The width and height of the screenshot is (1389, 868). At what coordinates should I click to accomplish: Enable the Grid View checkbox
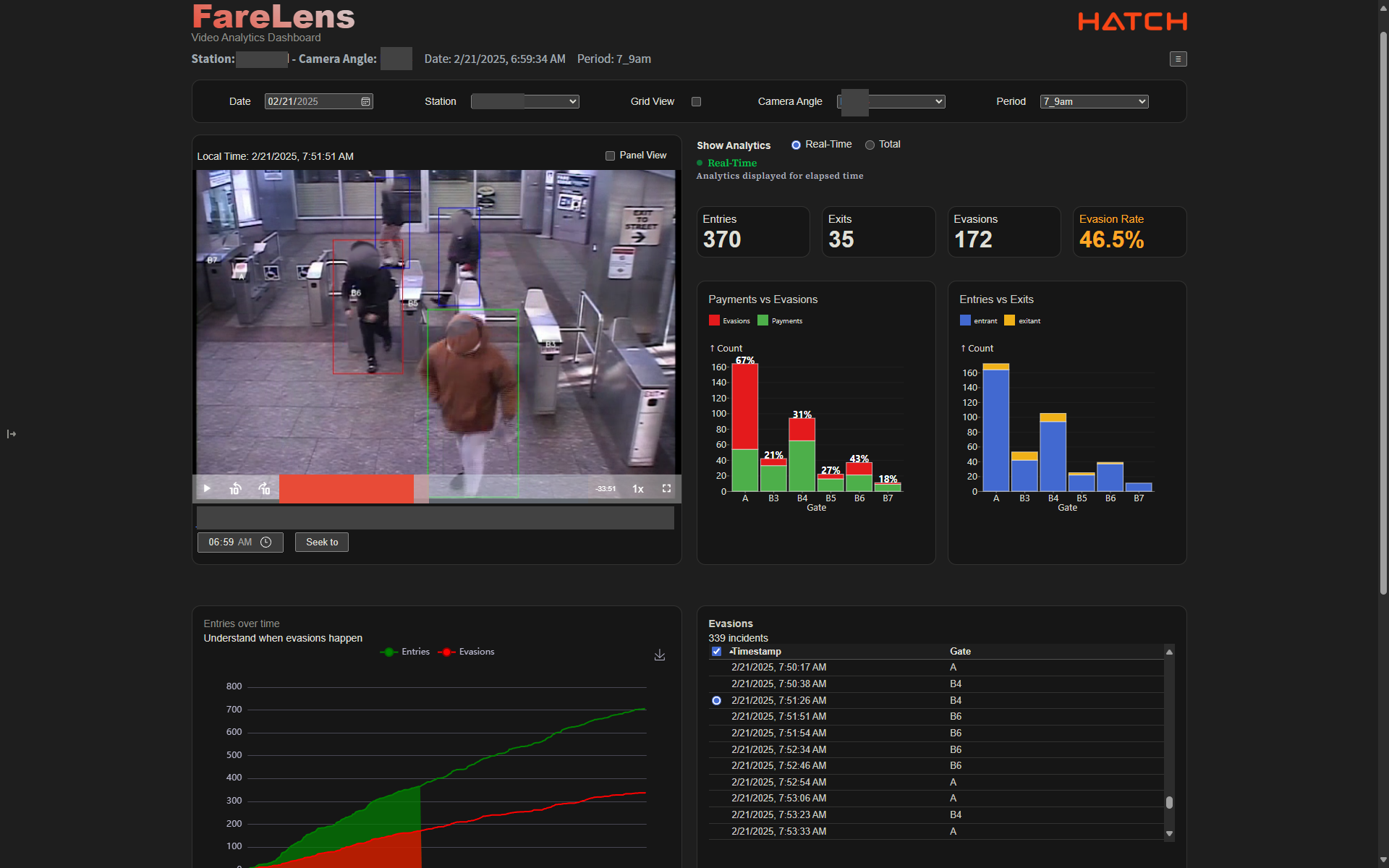tap(696, 101)
